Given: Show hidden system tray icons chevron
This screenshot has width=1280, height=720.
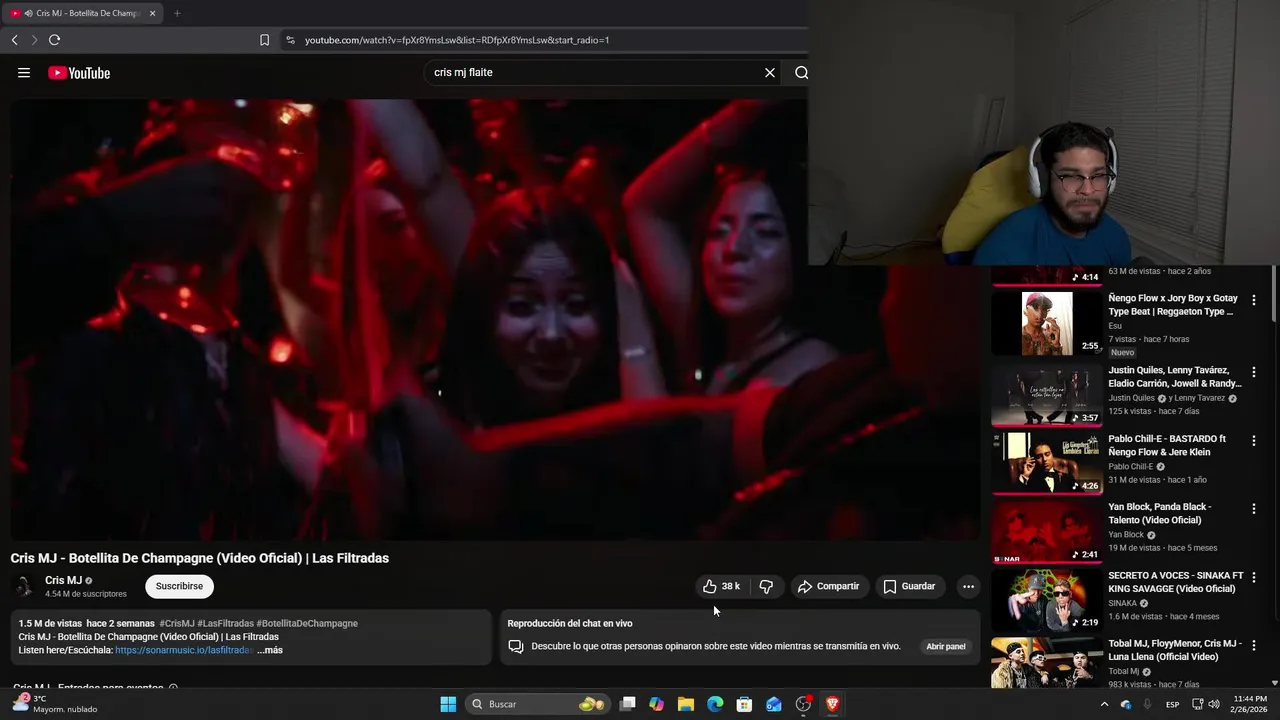Looking at the screenshot, I should coord(1104,704).
